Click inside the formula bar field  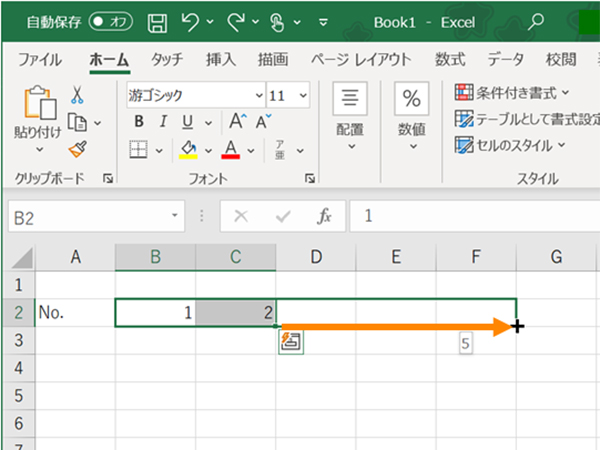click(470, 215)
